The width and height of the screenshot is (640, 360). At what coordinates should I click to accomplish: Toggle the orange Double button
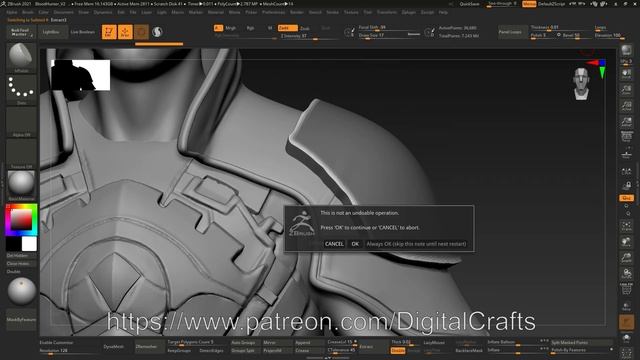398,351
